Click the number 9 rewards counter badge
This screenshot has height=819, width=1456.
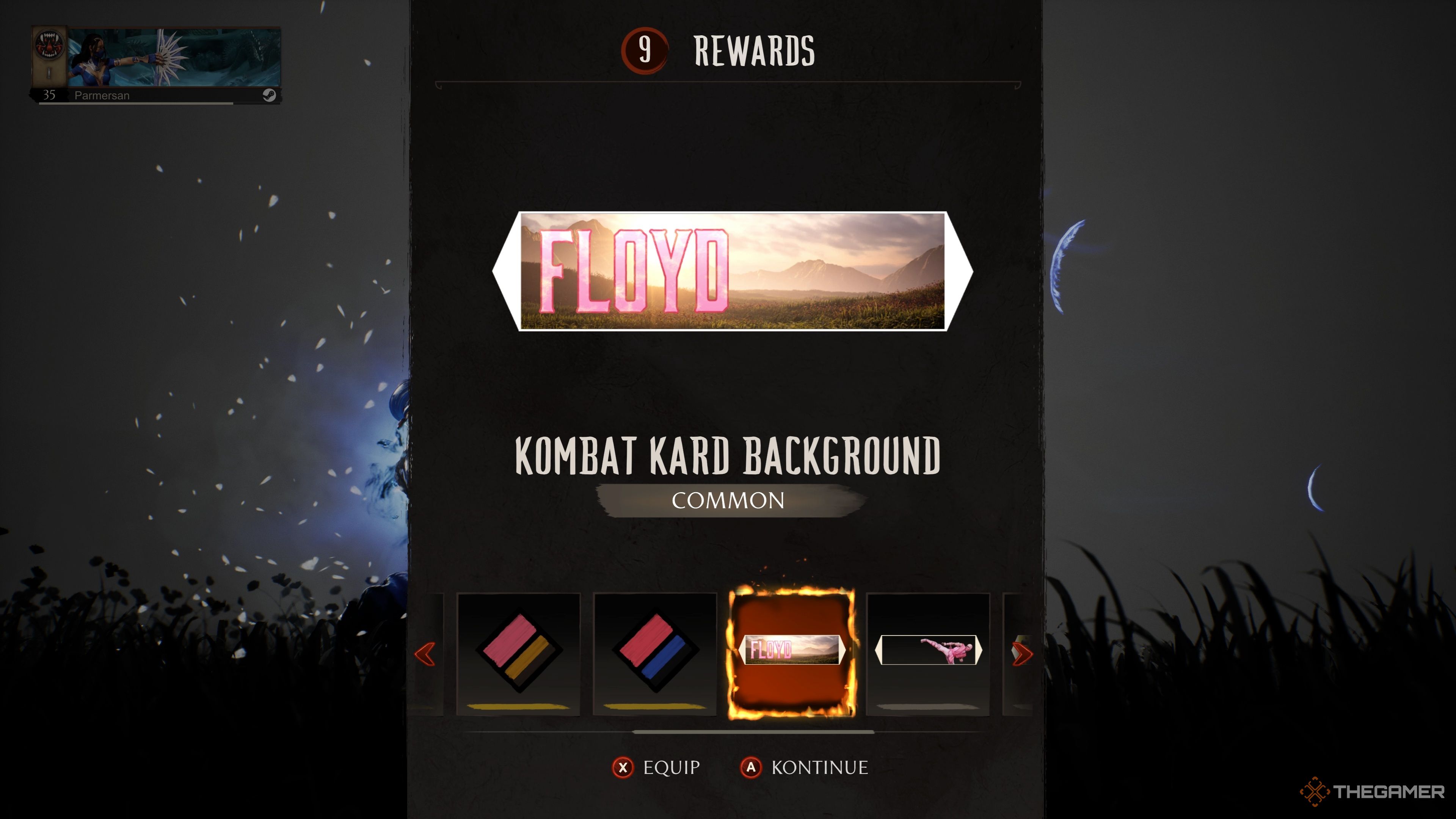(644, 50)
